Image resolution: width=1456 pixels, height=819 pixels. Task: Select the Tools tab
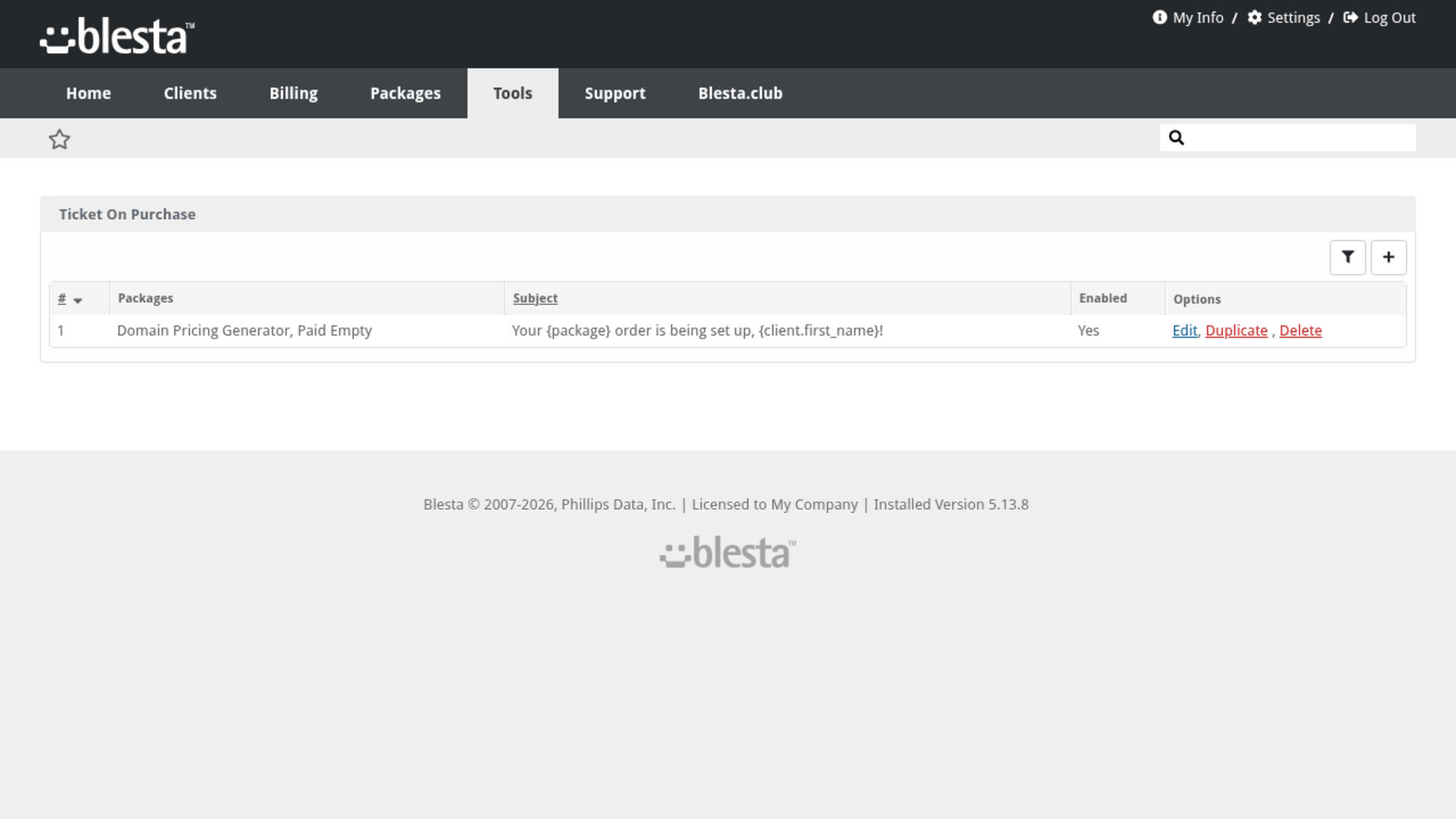tap(513, 93)
